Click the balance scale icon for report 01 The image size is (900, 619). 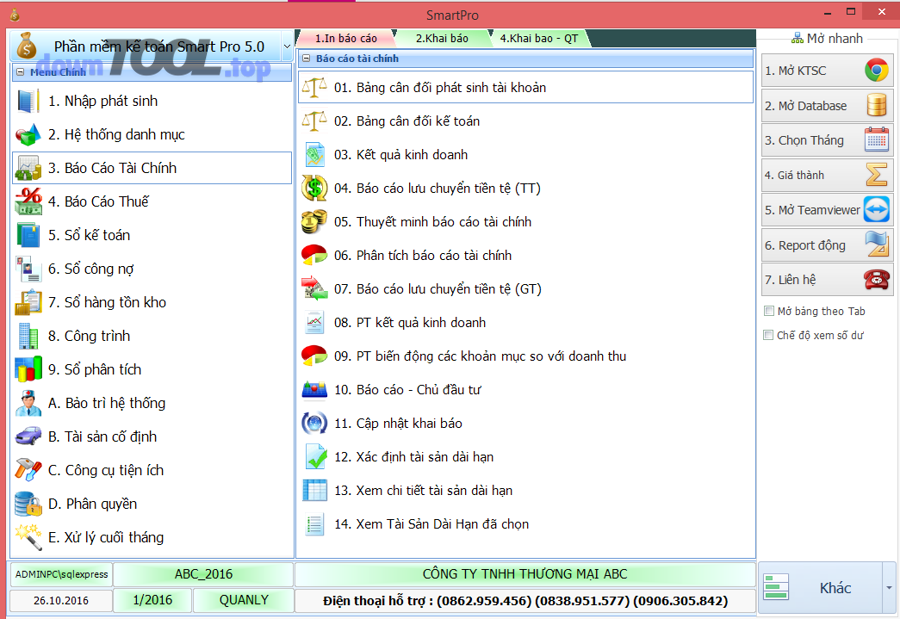tap(314, 88)
